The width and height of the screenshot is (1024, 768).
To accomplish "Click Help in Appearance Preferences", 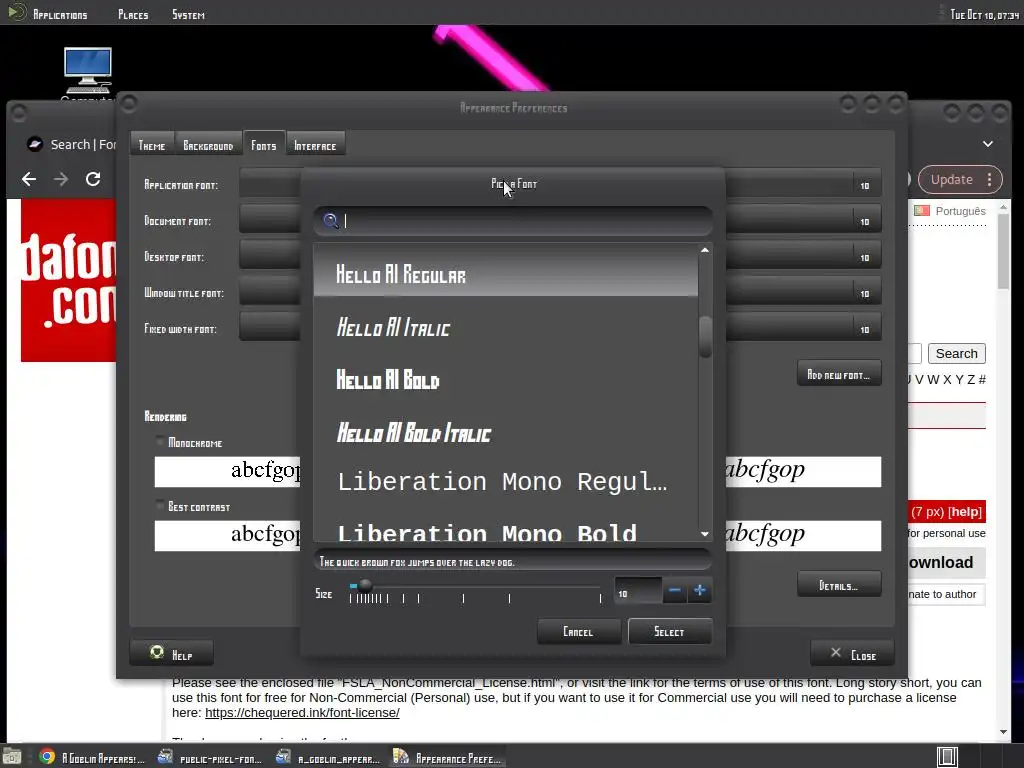I will click(x=172, y=654).
